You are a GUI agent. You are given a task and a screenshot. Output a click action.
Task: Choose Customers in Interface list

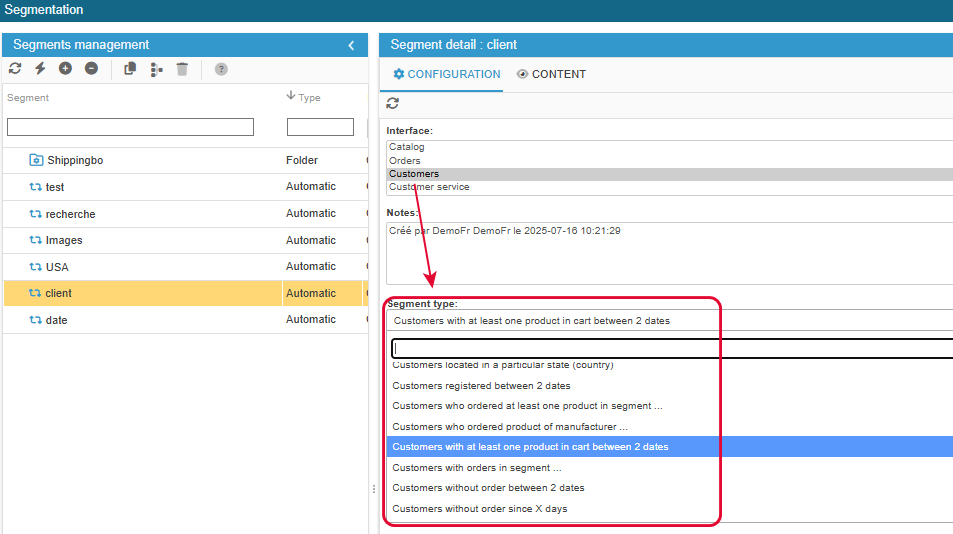pyautogui.click(x=670, y=174)
